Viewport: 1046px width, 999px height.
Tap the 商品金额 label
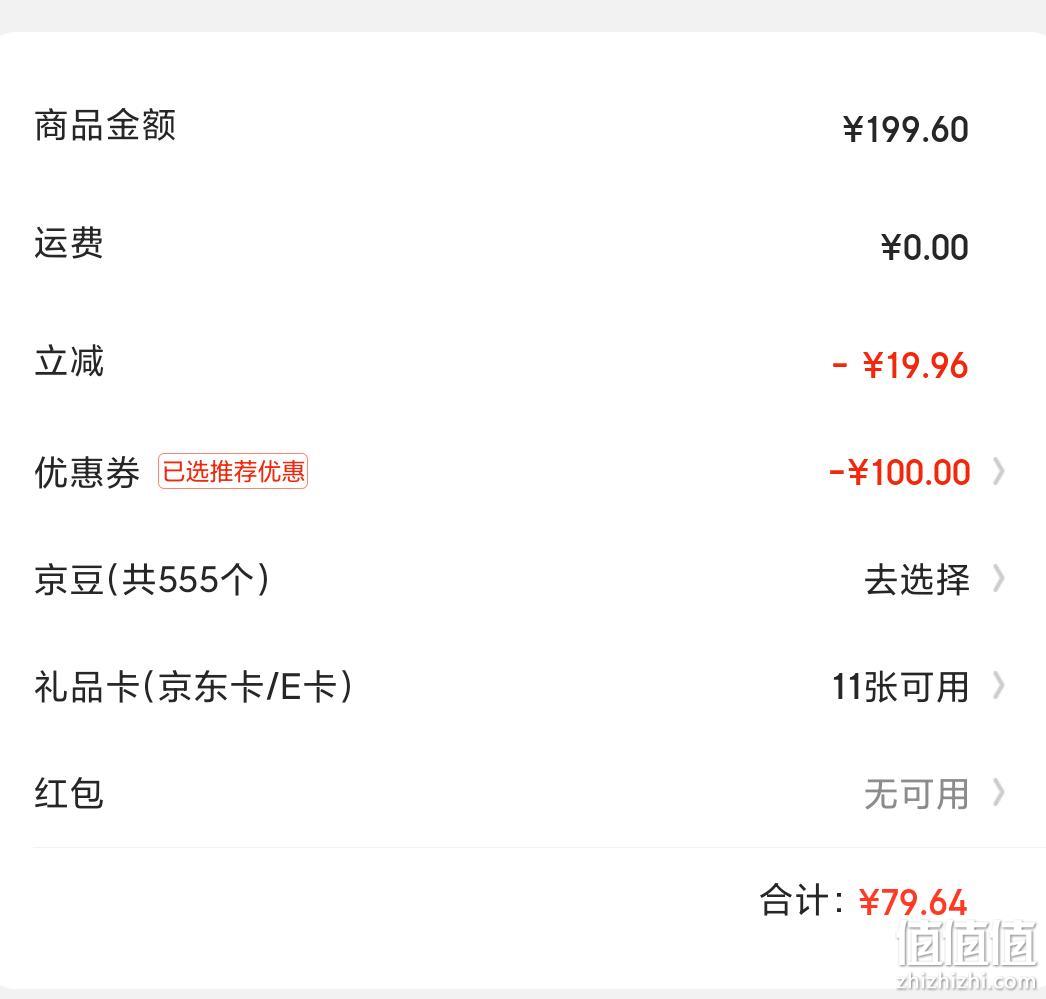[105, 125]
